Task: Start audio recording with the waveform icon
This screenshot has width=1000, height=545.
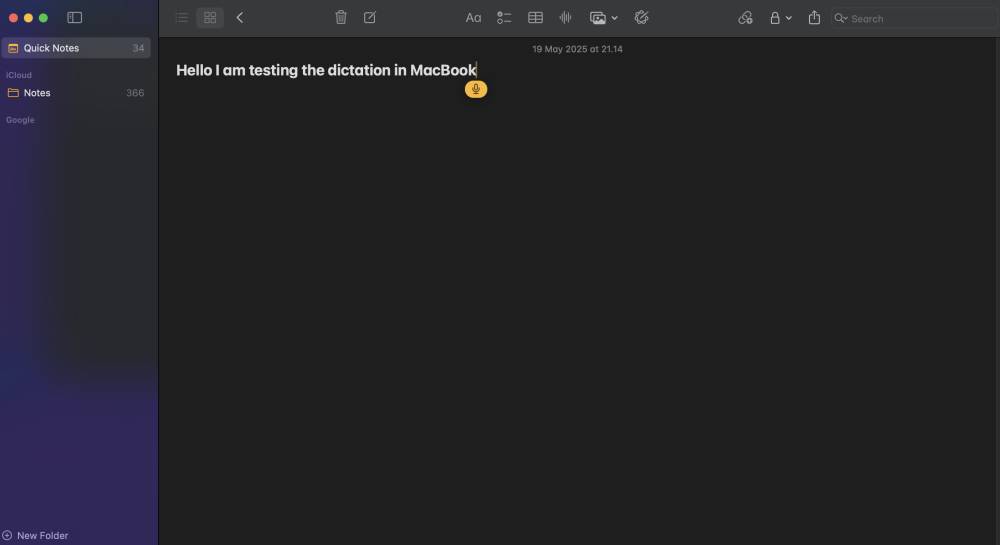Action: [565, 18]
